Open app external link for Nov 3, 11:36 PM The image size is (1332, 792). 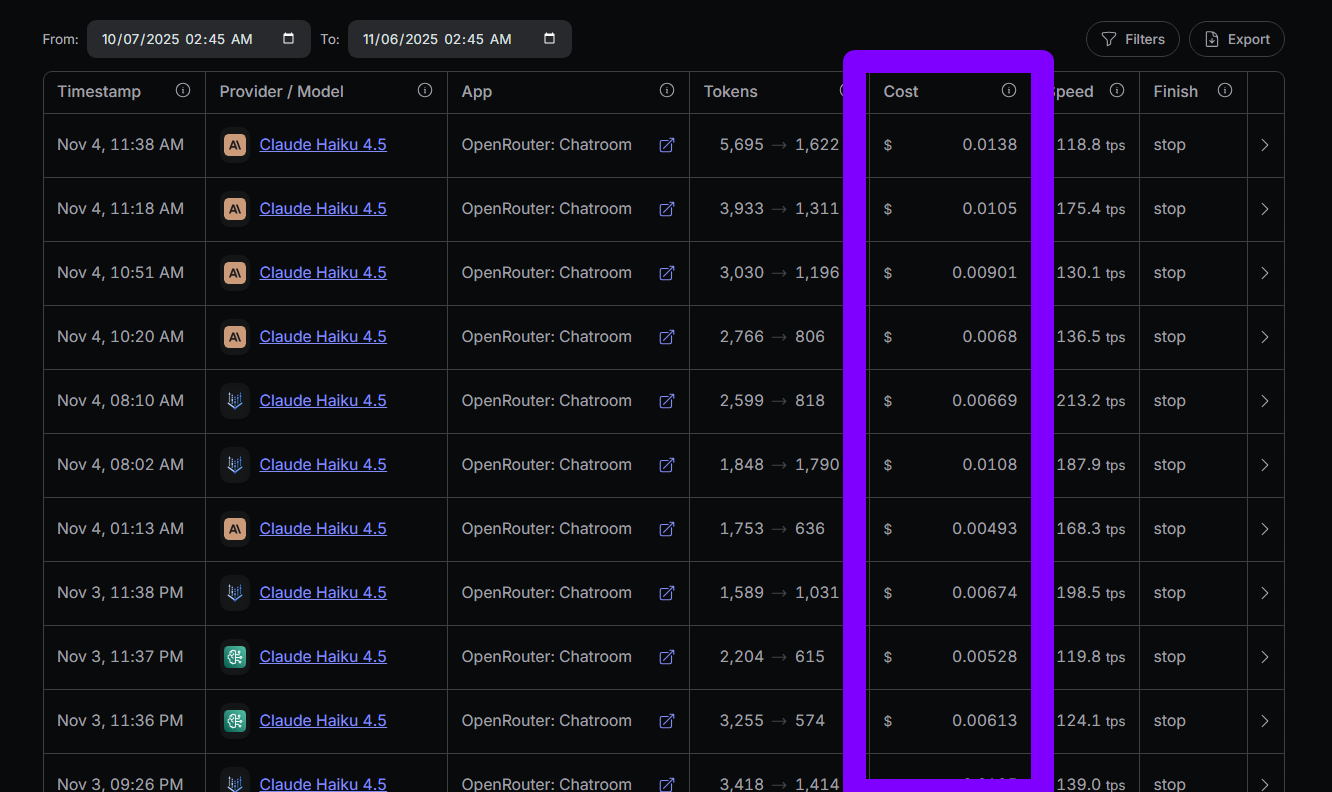(x=667, y=721)
